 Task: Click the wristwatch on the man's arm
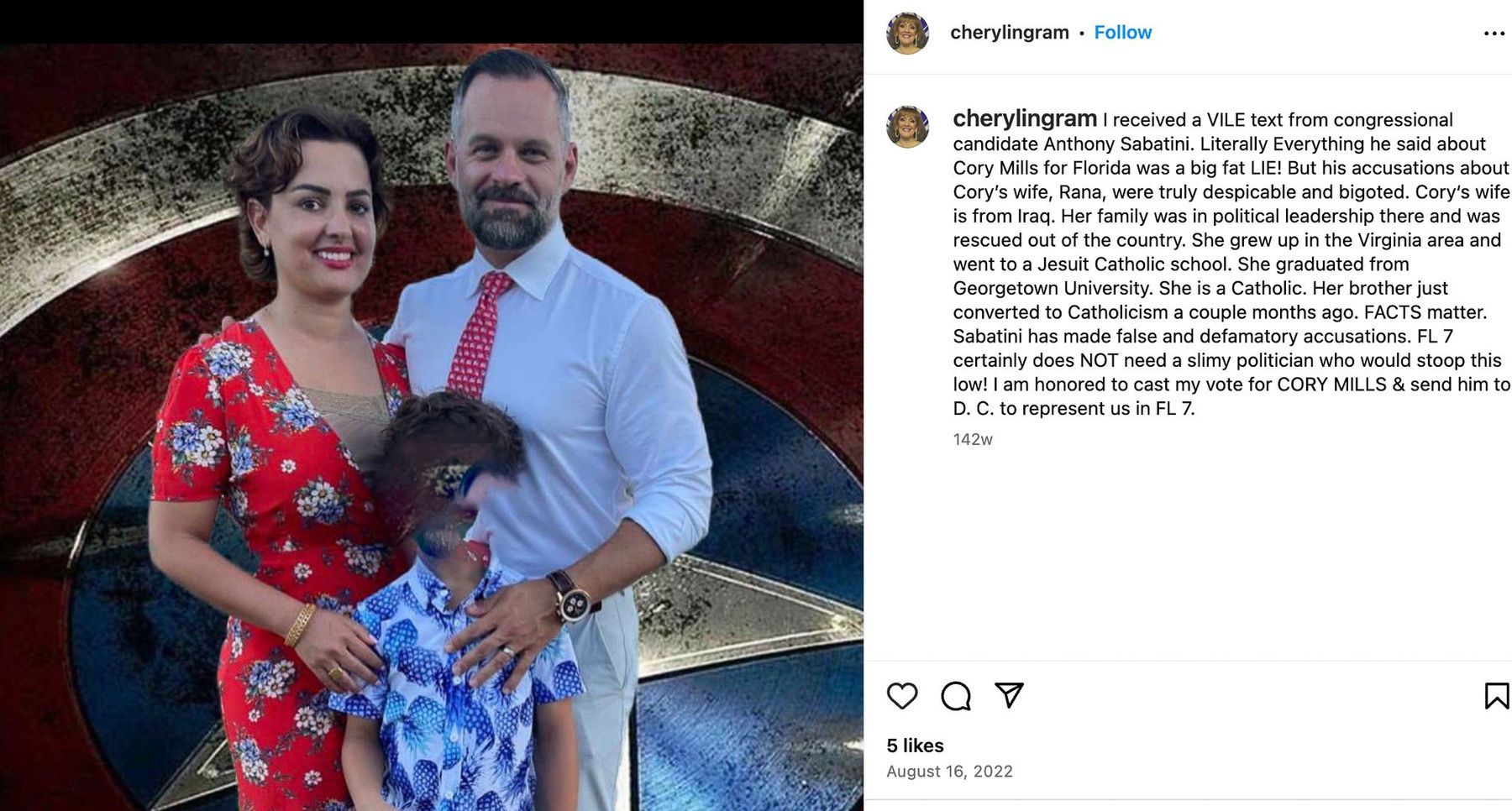(x=573, y=598)
